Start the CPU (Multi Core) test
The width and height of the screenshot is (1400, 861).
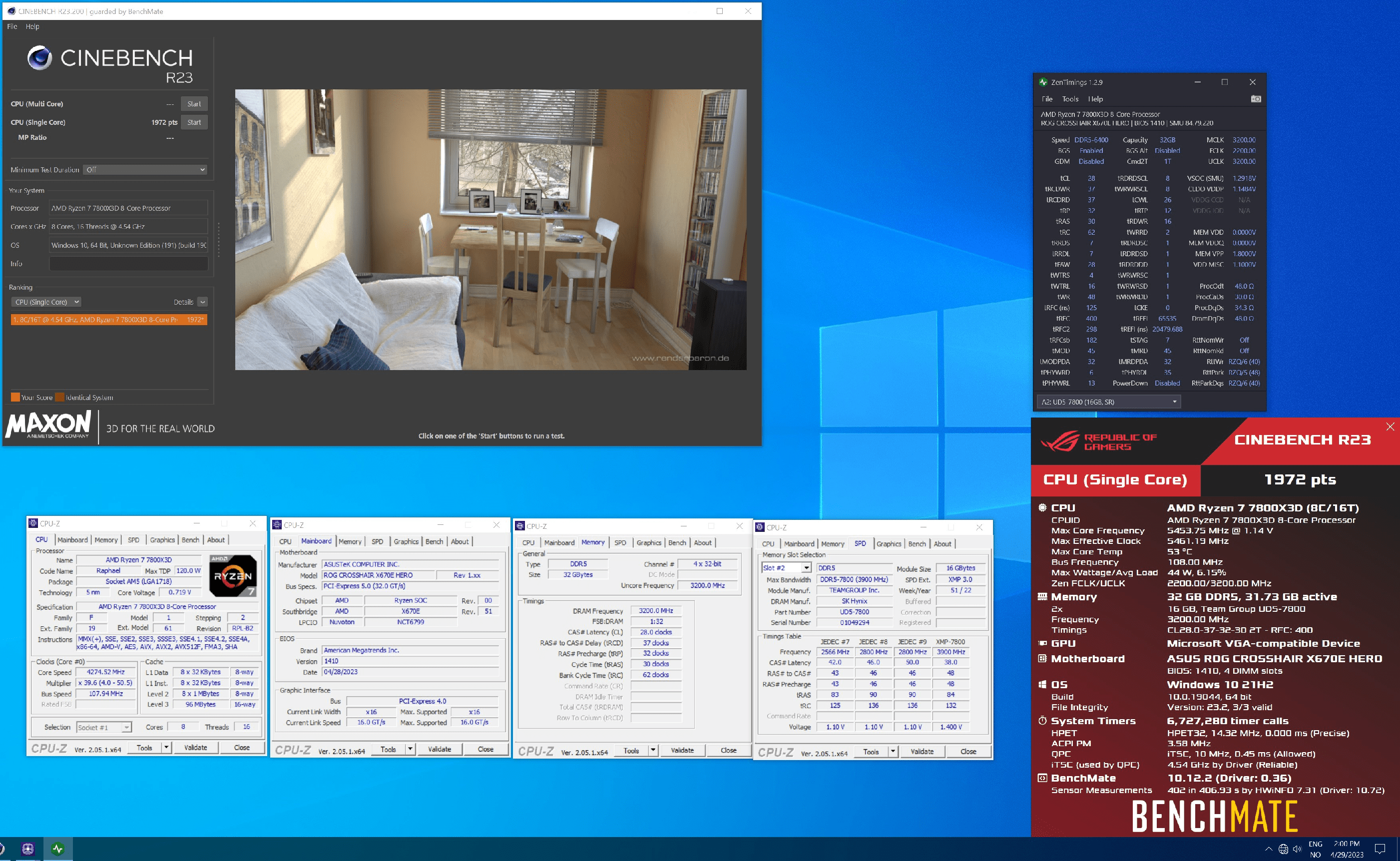194,104
